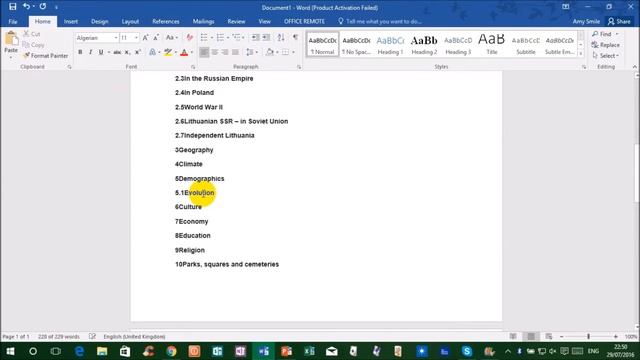Image resolution: width=640 pixels, height=360 pixels.
Task: Click the Share button
Action: click(619, 21)
